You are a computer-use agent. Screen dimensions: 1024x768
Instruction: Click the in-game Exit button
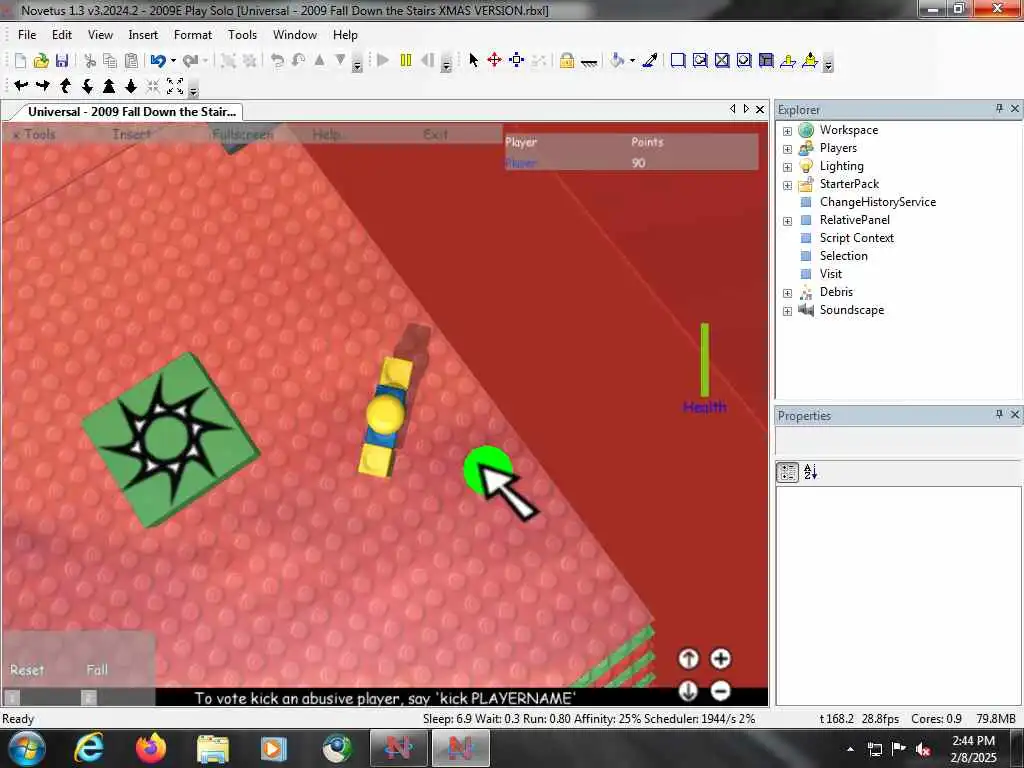pos(435,135)
